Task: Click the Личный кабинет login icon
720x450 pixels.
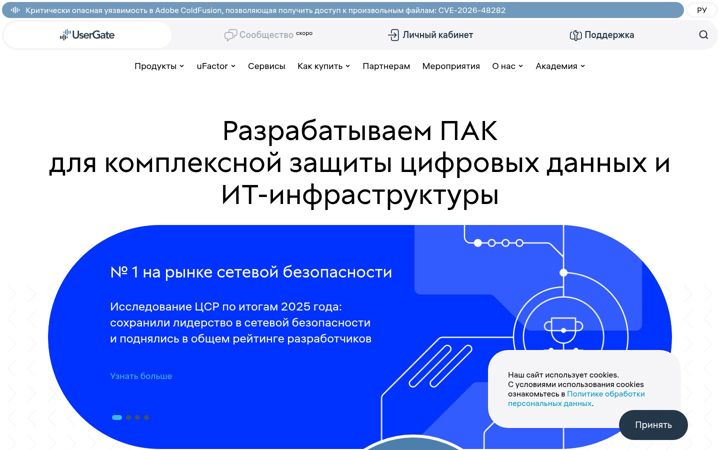Action: pyautogui.click(x=394, y=35)
